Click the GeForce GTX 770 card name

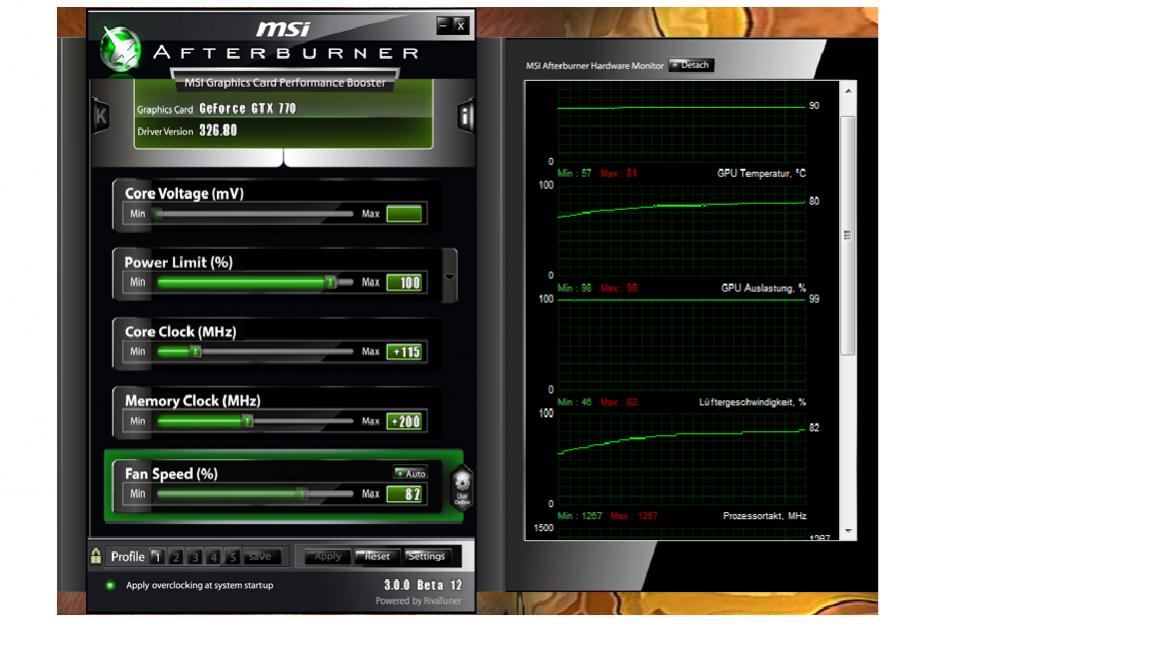[x=247, y=109]
